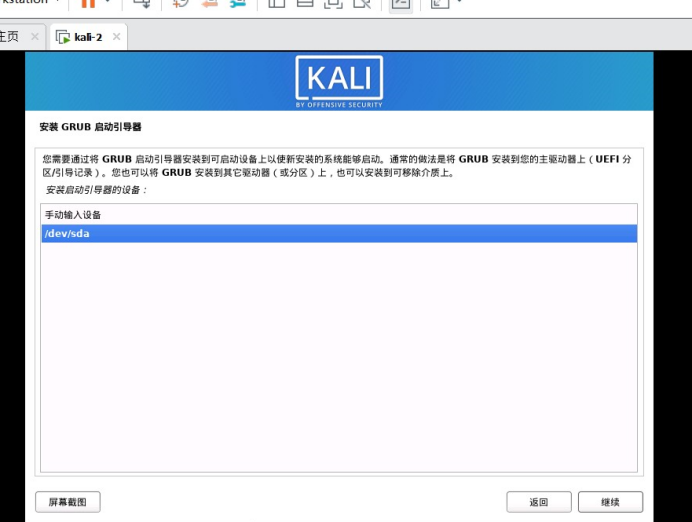Screen dimensions: 692x522
Task: Select the /dev/sda device row
Action: click(x=339, y=233)
